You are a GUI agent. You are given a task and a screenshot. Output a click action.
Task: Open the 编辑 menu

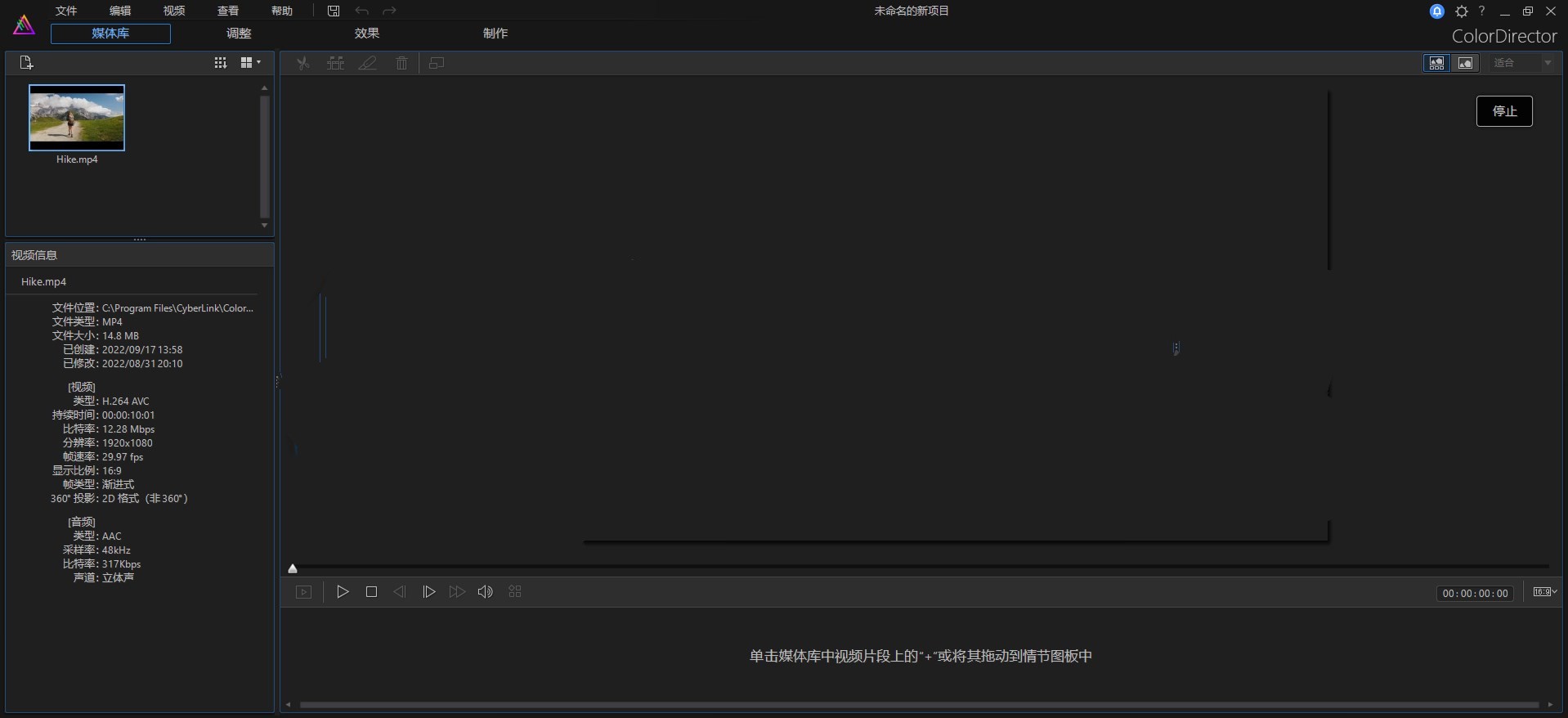[x=120, y=11]
